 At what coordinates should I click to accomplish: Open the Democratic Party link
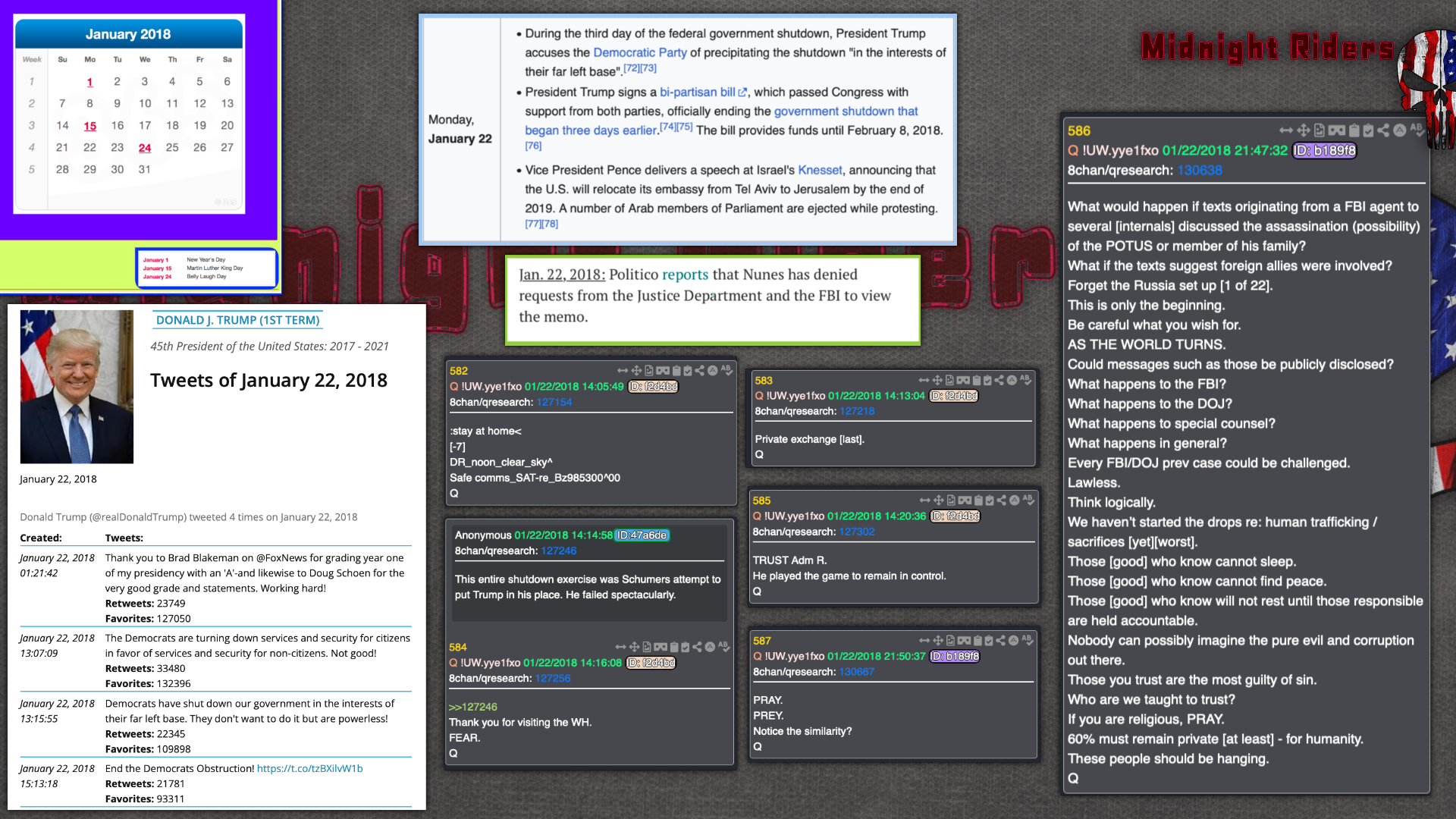(640, 52)
